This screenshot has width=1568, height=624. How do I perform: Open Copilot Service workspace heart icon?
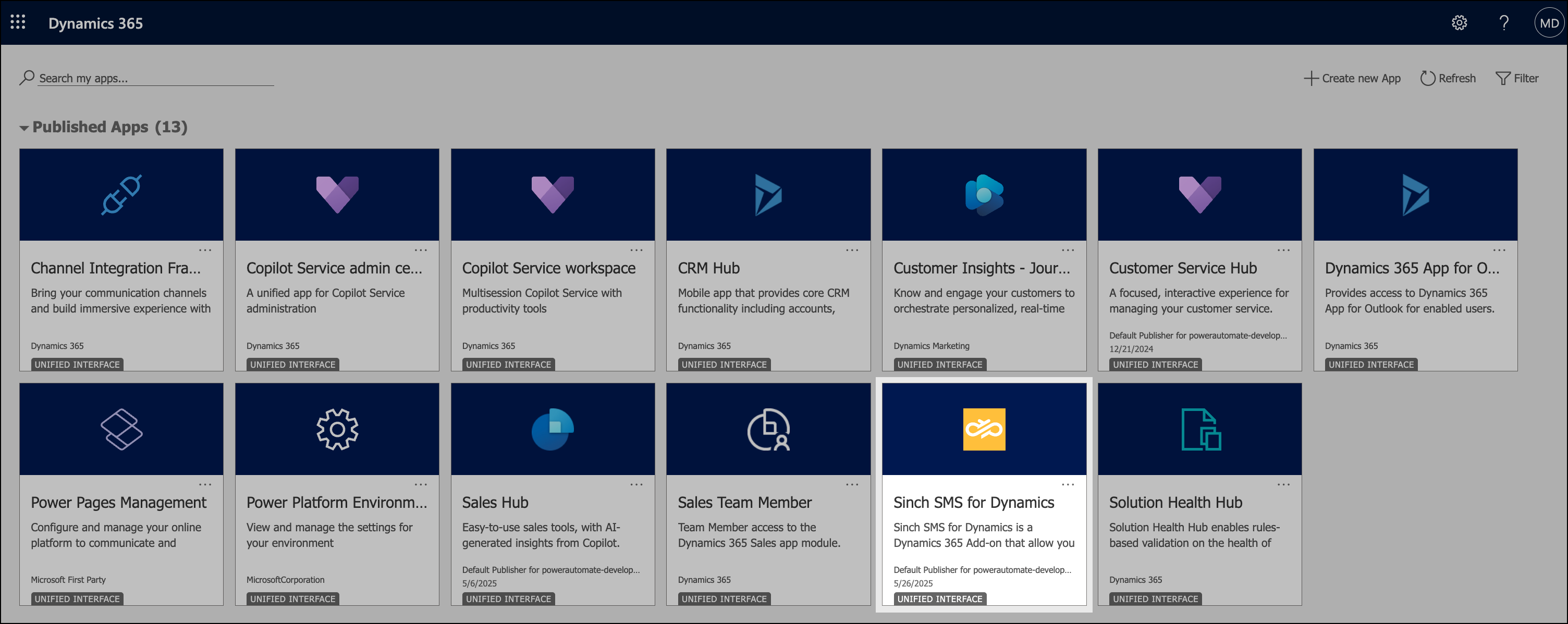pos(552,195)
